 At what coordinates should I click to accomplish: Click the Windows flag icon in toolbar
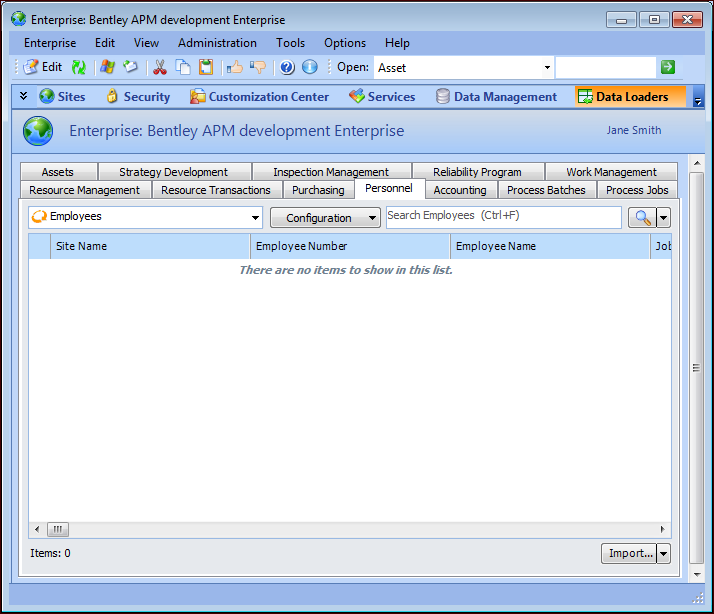(x=107, y=67)
